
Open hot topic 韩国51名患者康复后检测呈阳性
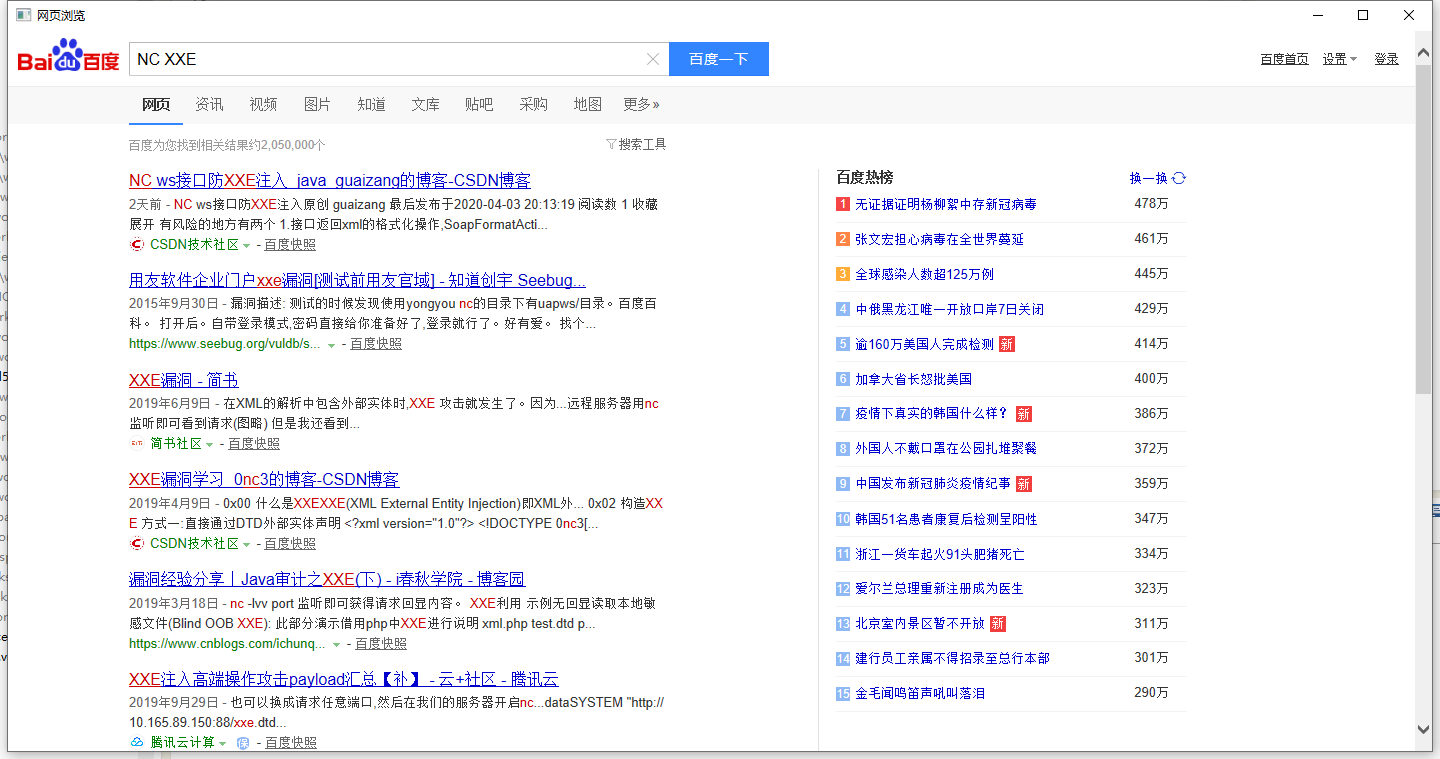pyautogui.click(x=946, y=519)
